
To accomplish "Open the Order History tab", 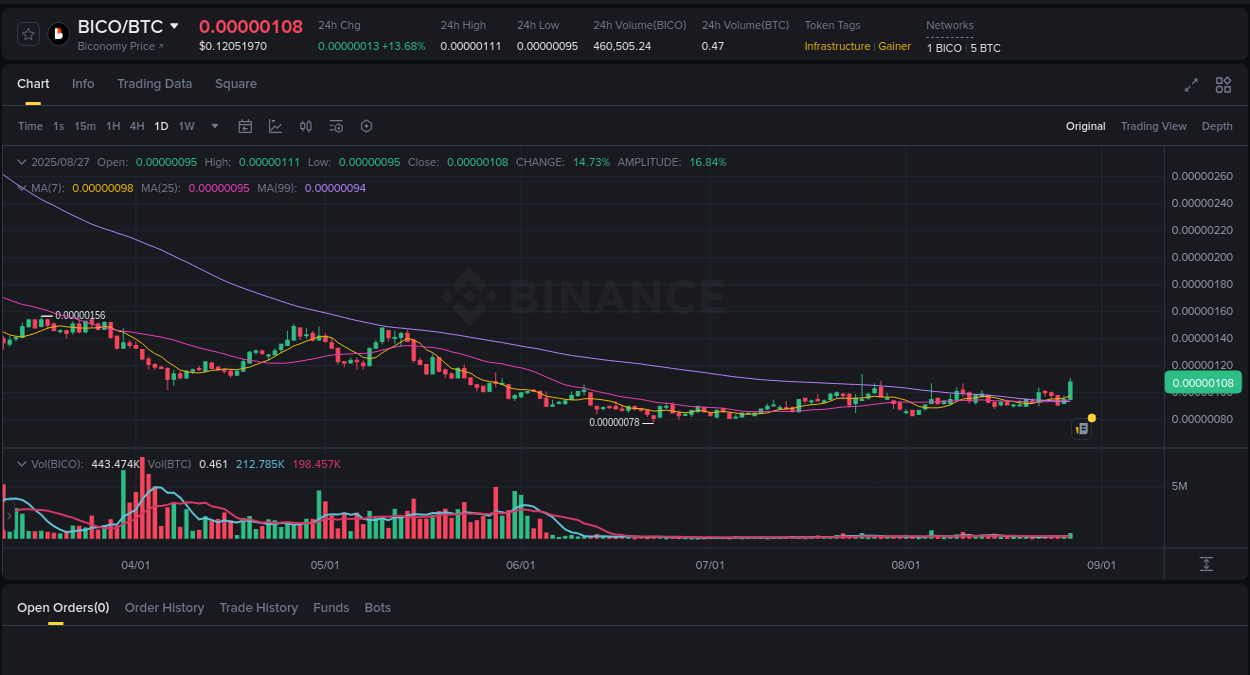I will (x=164, y=607).
